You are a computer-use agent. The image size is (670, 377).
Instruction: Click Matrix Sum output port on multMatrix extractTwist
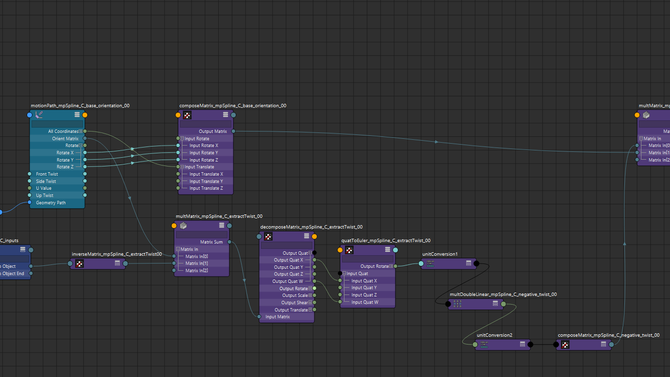[x=229, y=242]
